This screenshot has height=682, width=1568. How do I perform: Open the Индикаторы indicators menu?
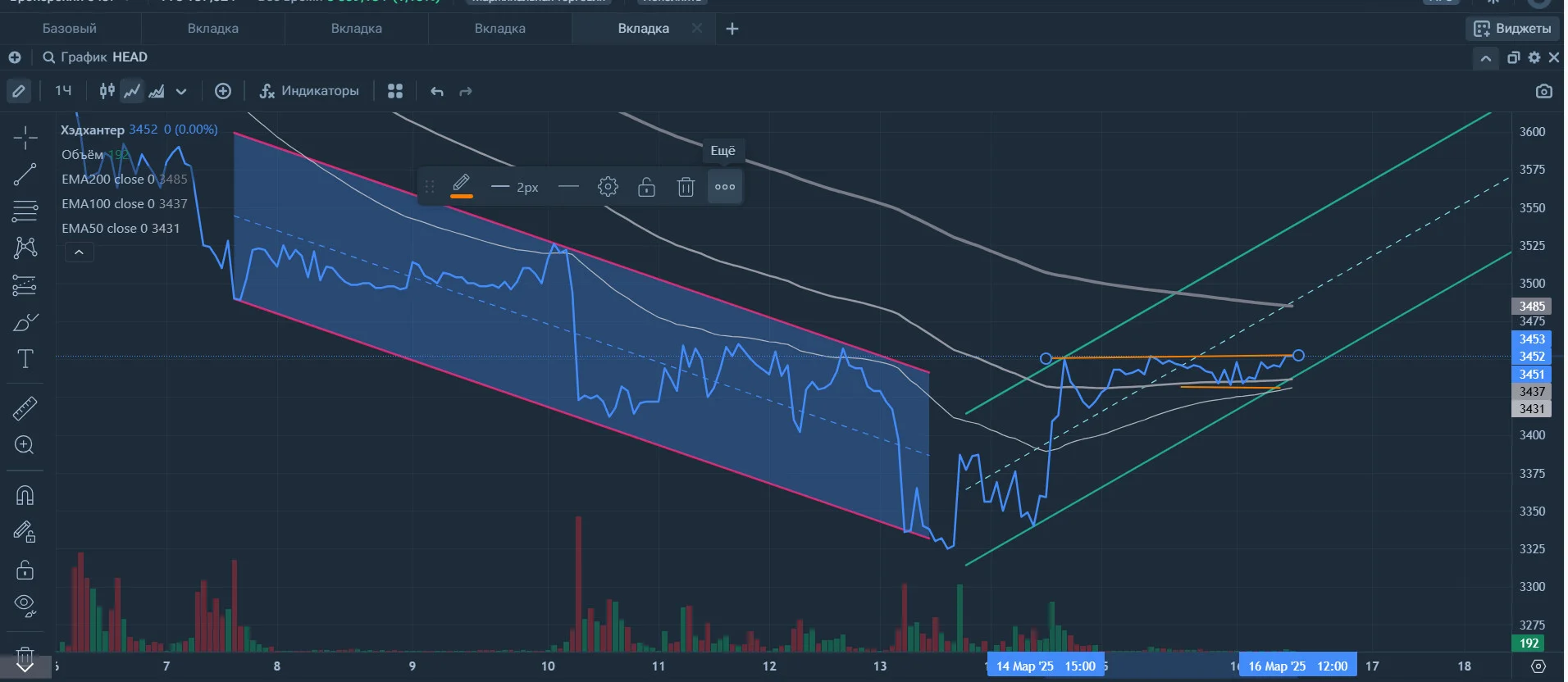pos(309,91)
